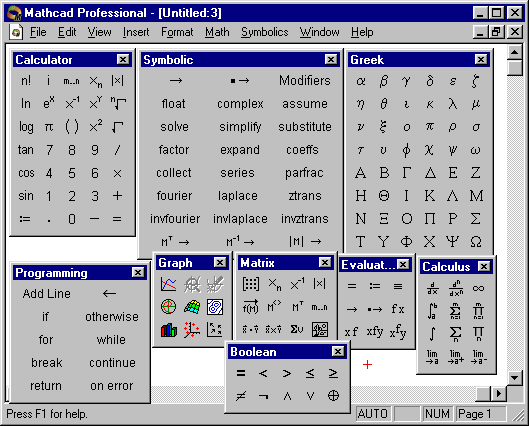Image resolution: width=529 pixels, height=426 pixels.
Task: Click the factorial n! in Calculator
Action: pos(26,81)
